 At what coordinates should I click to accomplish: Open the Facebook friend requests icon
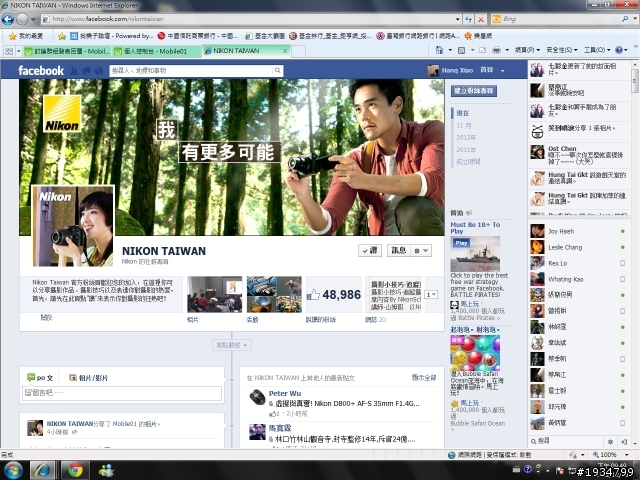tap(74, 71)
